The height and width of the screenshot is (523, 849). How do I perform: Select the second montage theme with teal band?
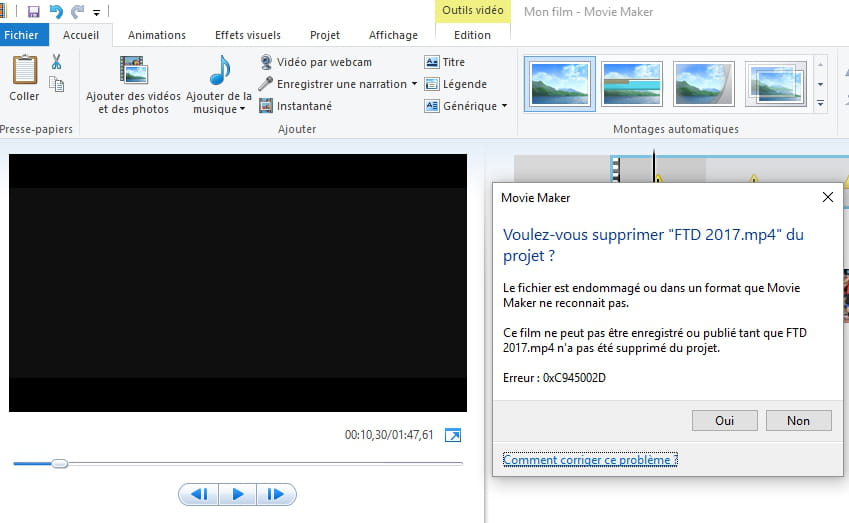(632, 84)
